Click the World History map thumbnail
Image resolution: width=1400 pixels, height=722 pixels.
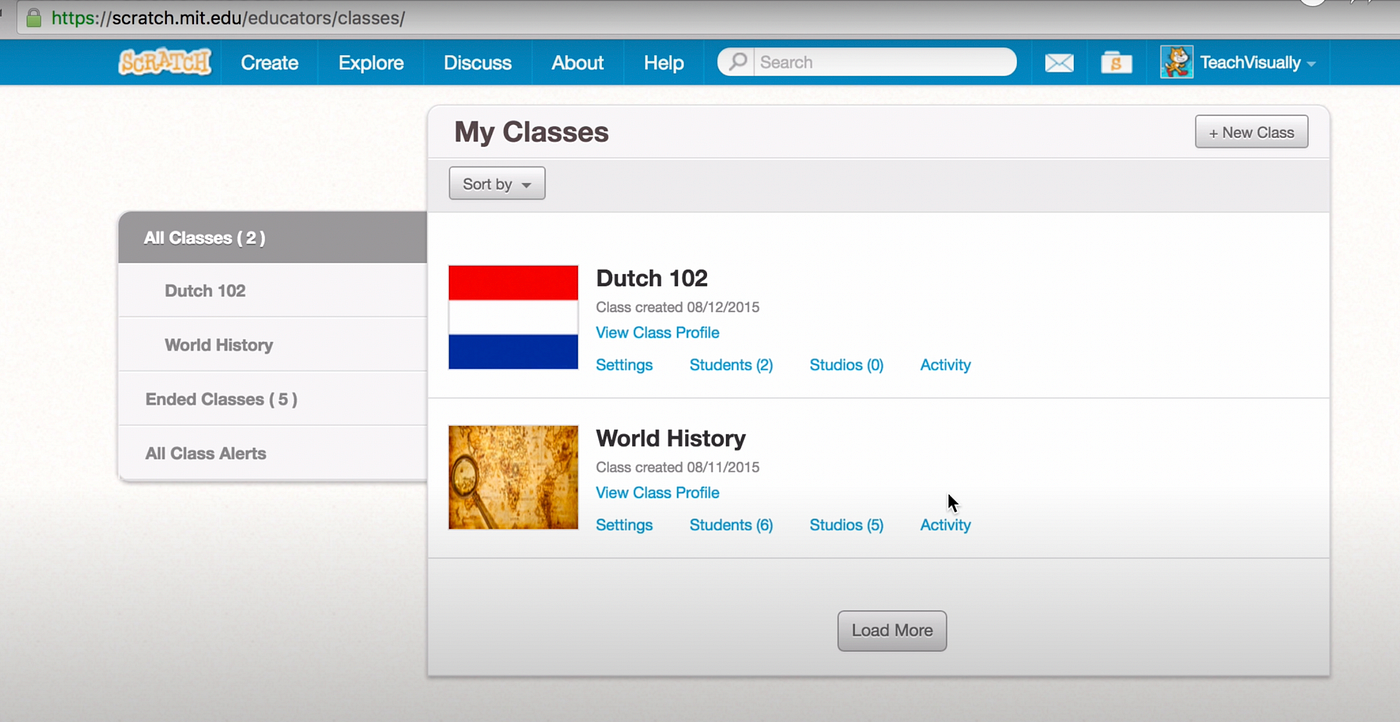513,477
